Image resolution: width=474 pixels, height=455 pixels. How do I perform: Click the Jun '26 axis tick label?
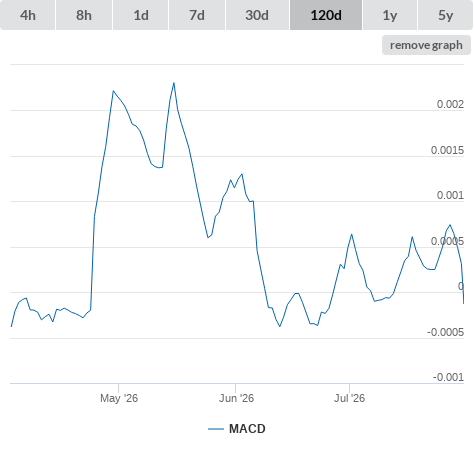tap(236, 398)
